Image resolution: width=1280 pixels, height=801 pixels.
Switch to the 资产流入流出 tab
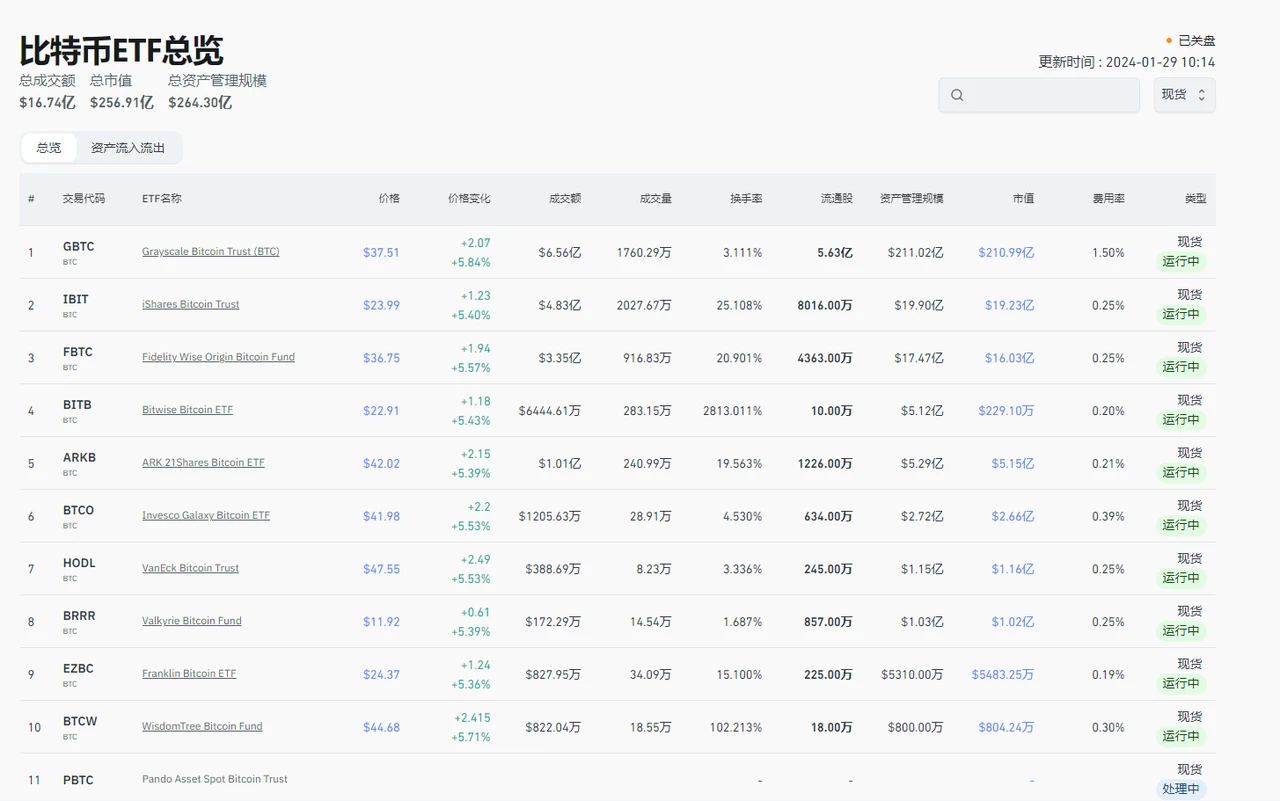tap(128, 148)
